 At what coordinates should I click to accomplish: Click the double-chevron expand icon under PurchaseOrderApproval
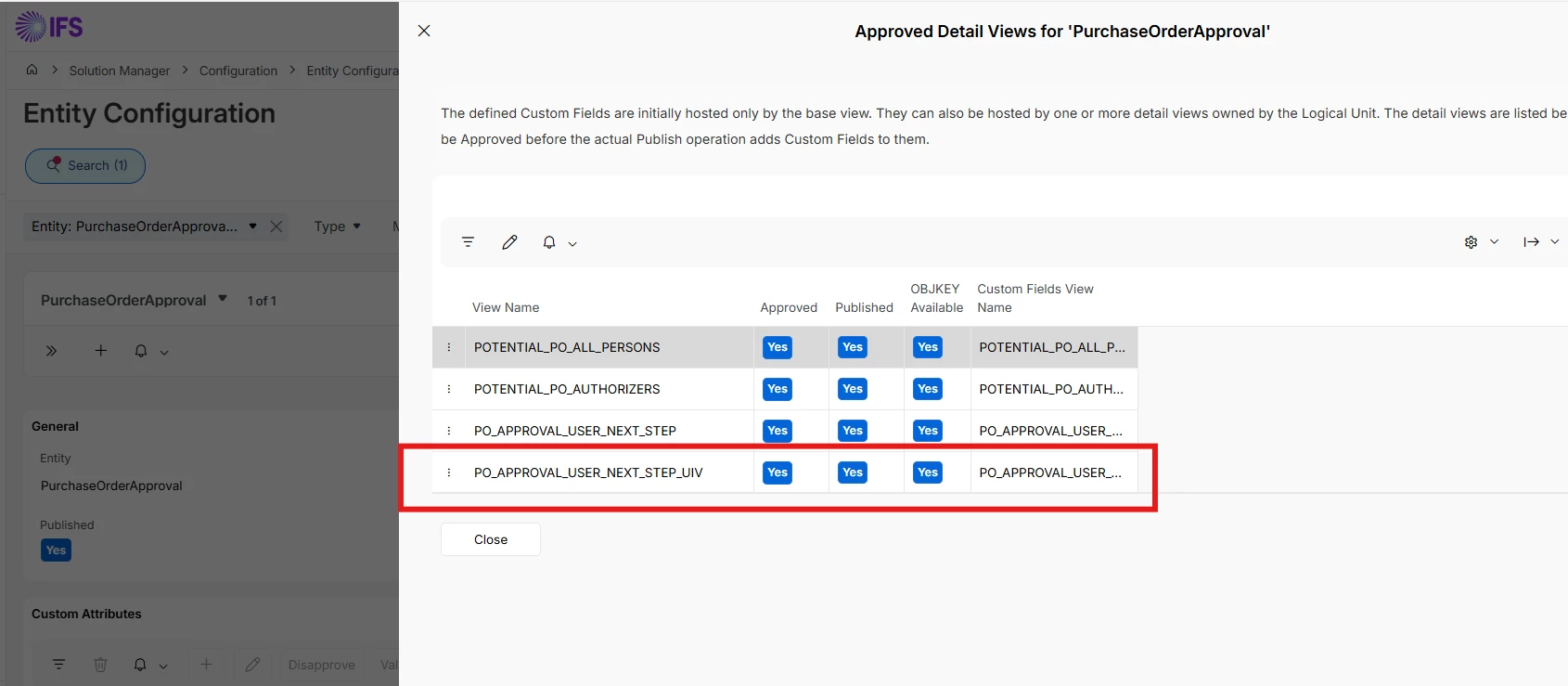(x=52, y=351)
